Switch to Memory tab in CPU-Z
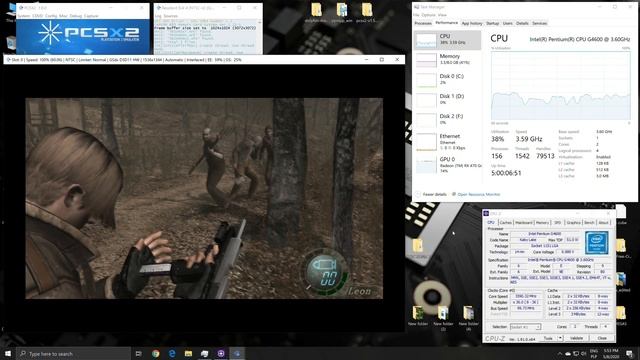This screenshot has height=360, width=640. tap(542, 222)
